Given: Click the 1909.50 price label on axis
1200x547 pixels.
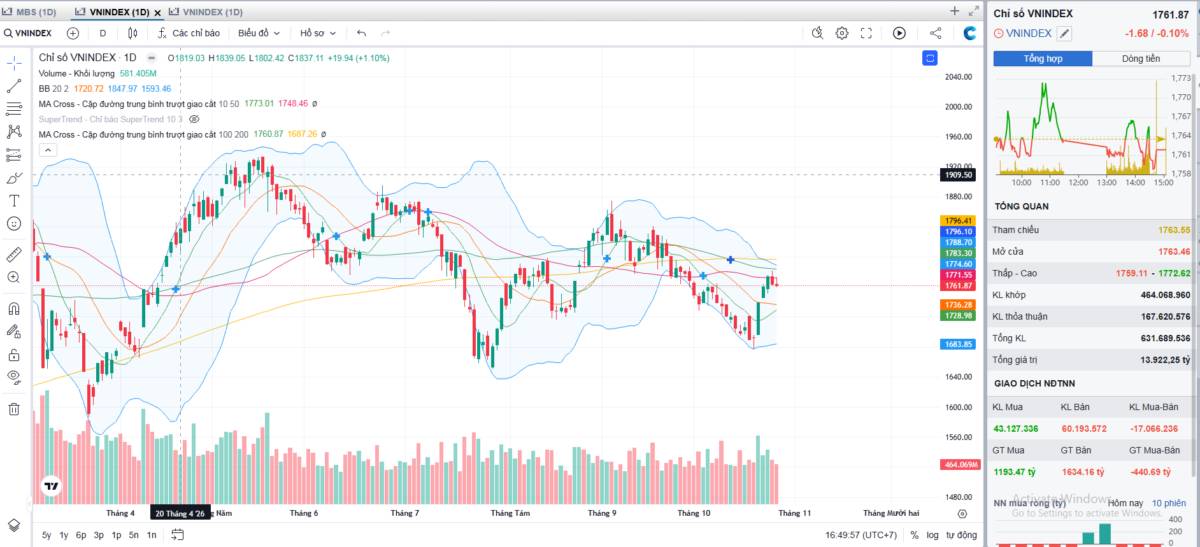Looking at the screenshot, I should point(960,174).
